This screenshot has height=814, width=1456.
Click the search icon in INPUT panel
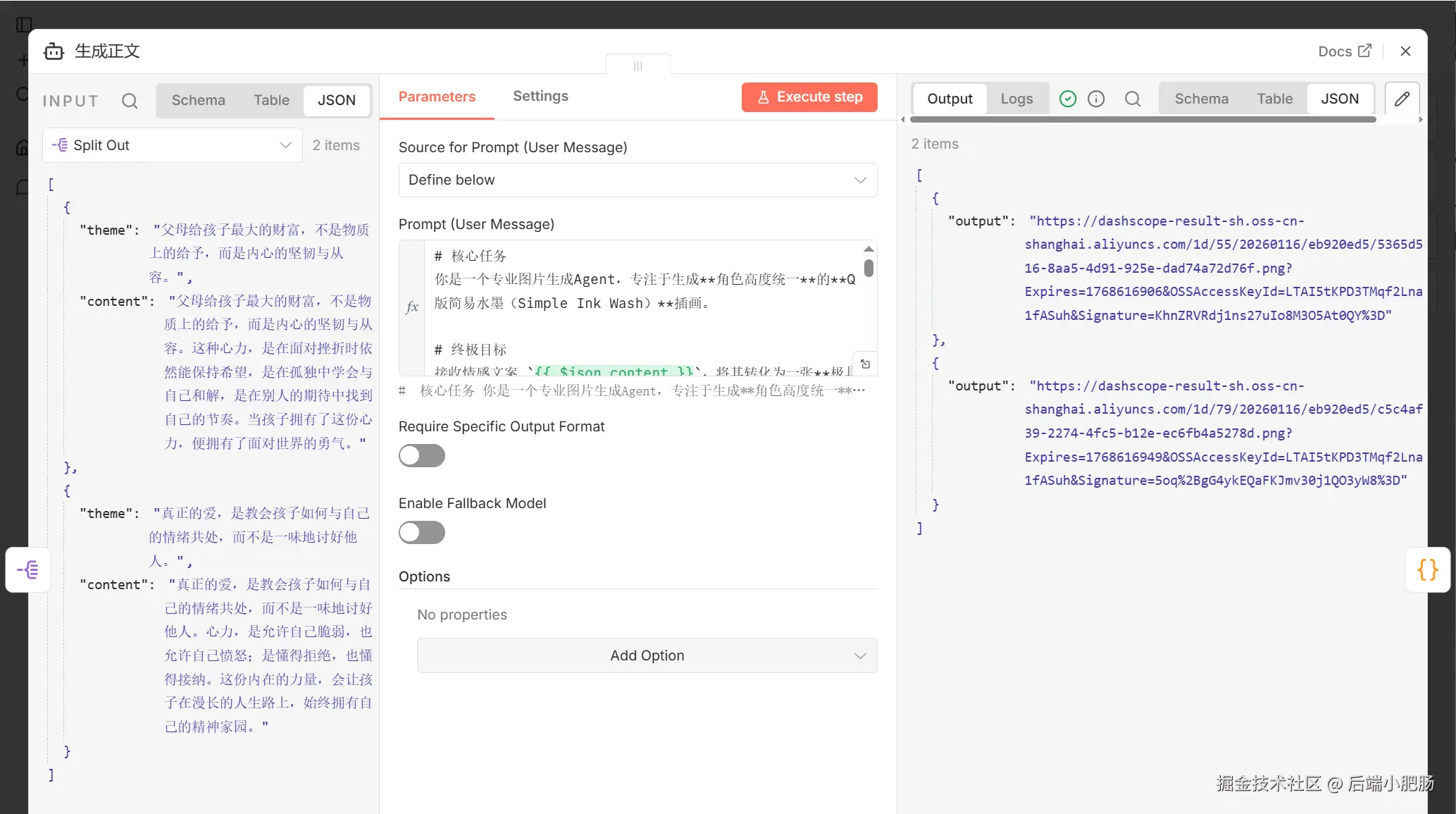click(x=130, y=101)
